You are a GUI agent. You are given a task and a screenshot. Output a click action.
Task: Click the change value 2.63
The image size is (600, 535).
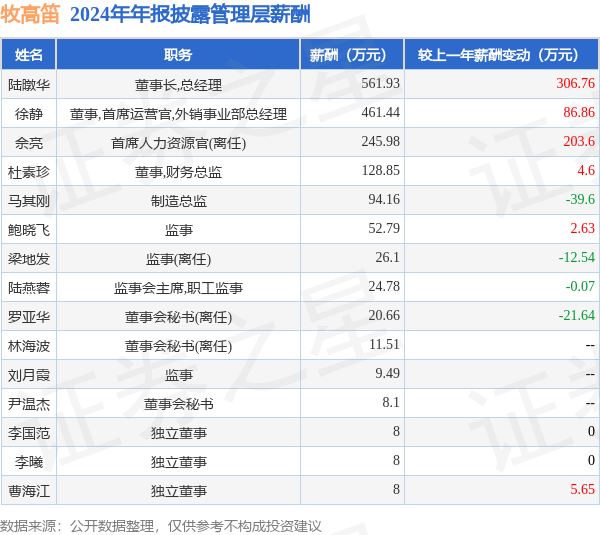click(x=582, y=228)
